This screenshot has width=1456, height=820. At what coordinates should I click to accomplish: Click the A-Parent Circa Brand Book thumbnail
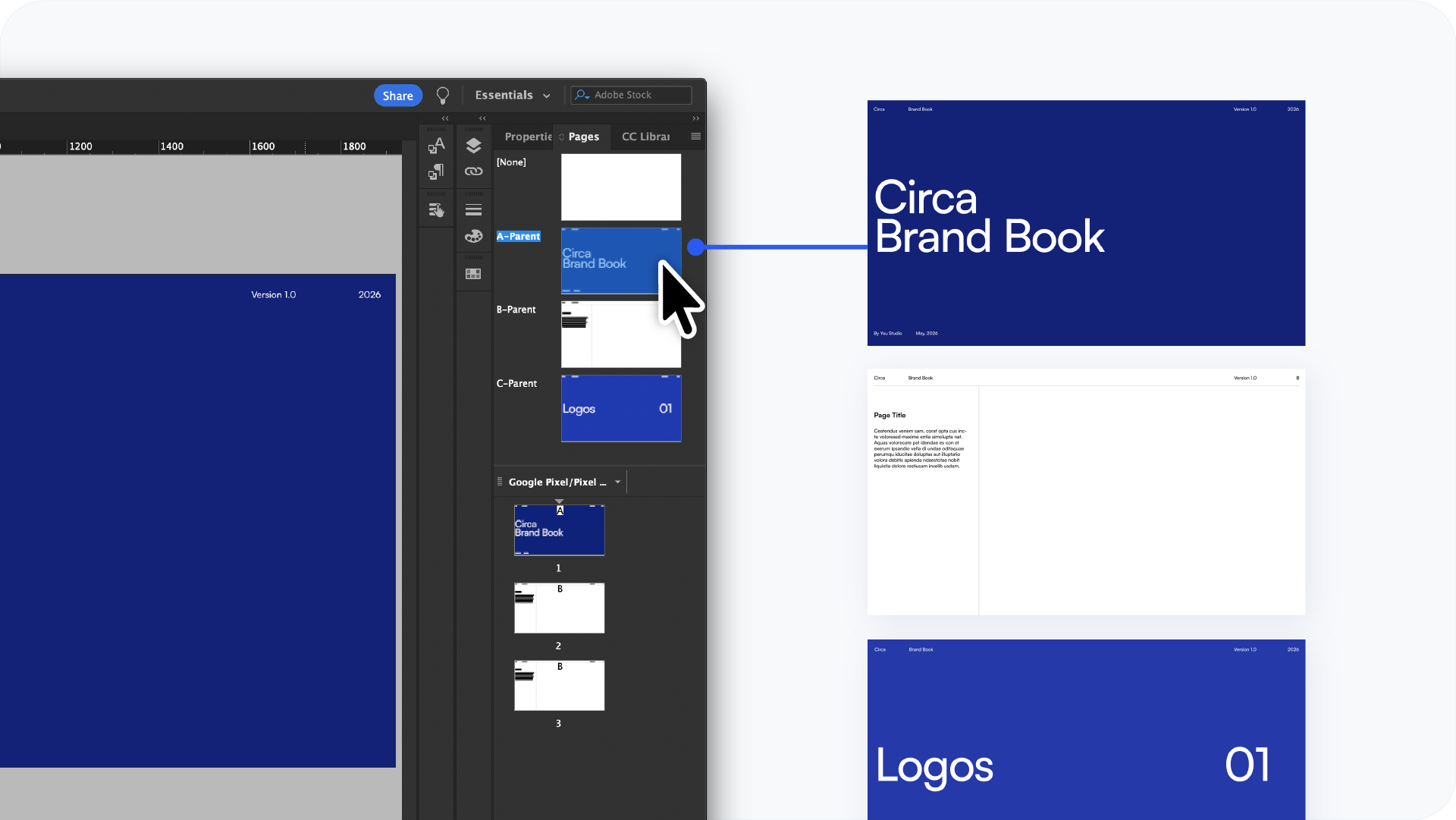pyautogui.click(x=621, y=261)
